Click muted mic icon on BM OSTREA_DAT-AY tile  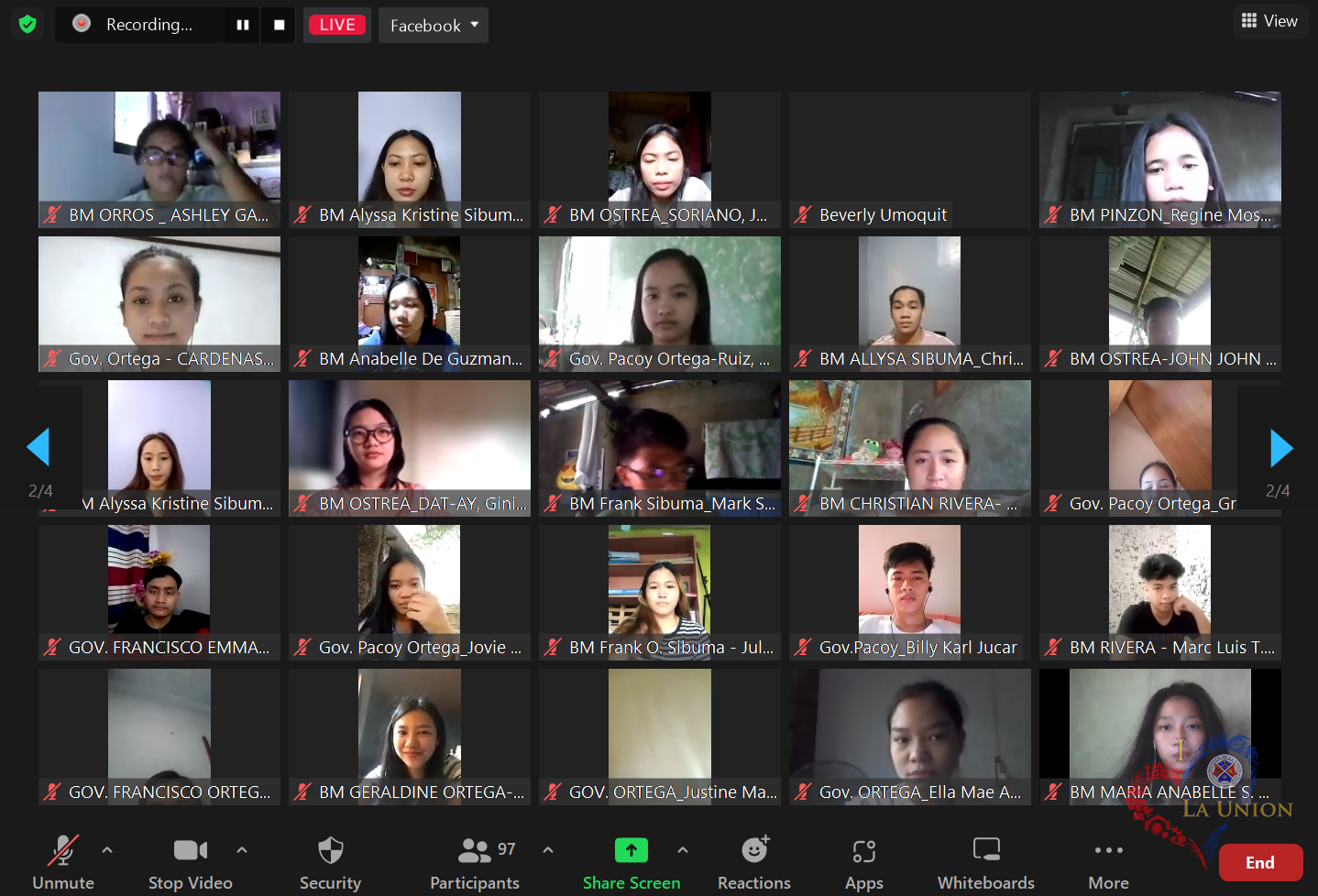[x=302, y=503]
